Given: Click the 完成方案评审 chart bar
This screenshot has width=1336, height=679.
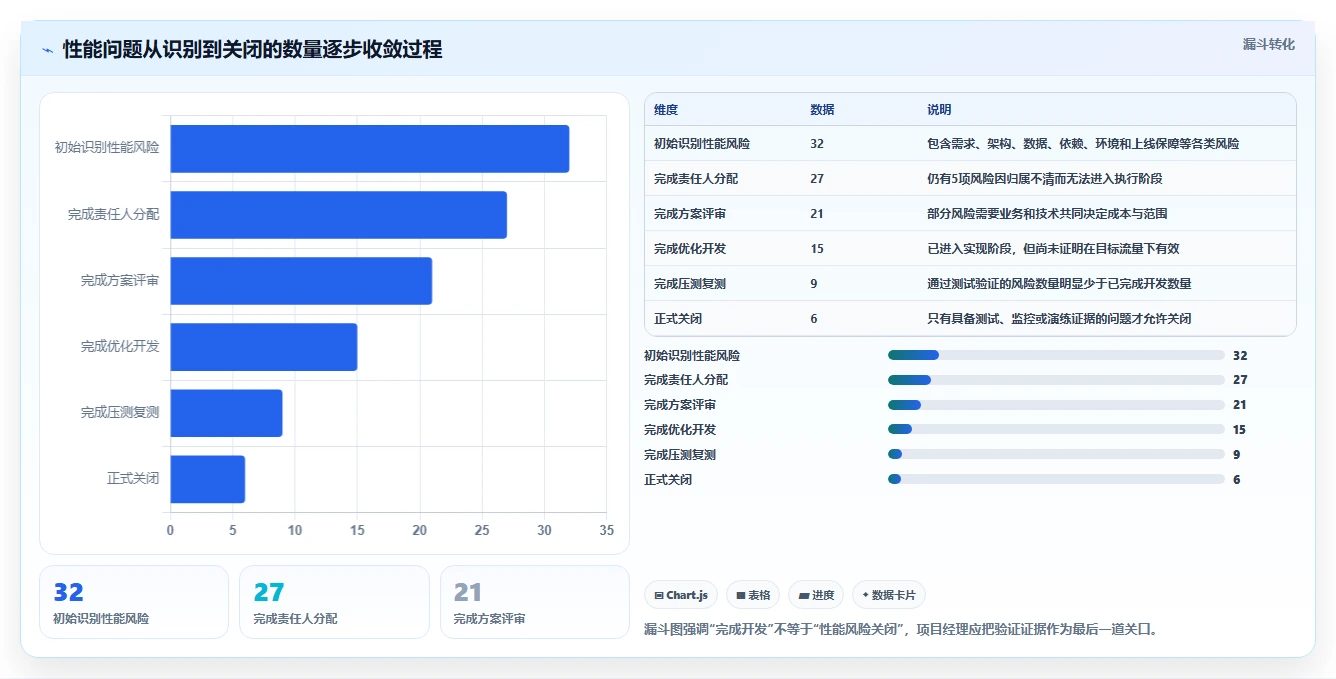Looking at the screenshot, I should [301, 281].
